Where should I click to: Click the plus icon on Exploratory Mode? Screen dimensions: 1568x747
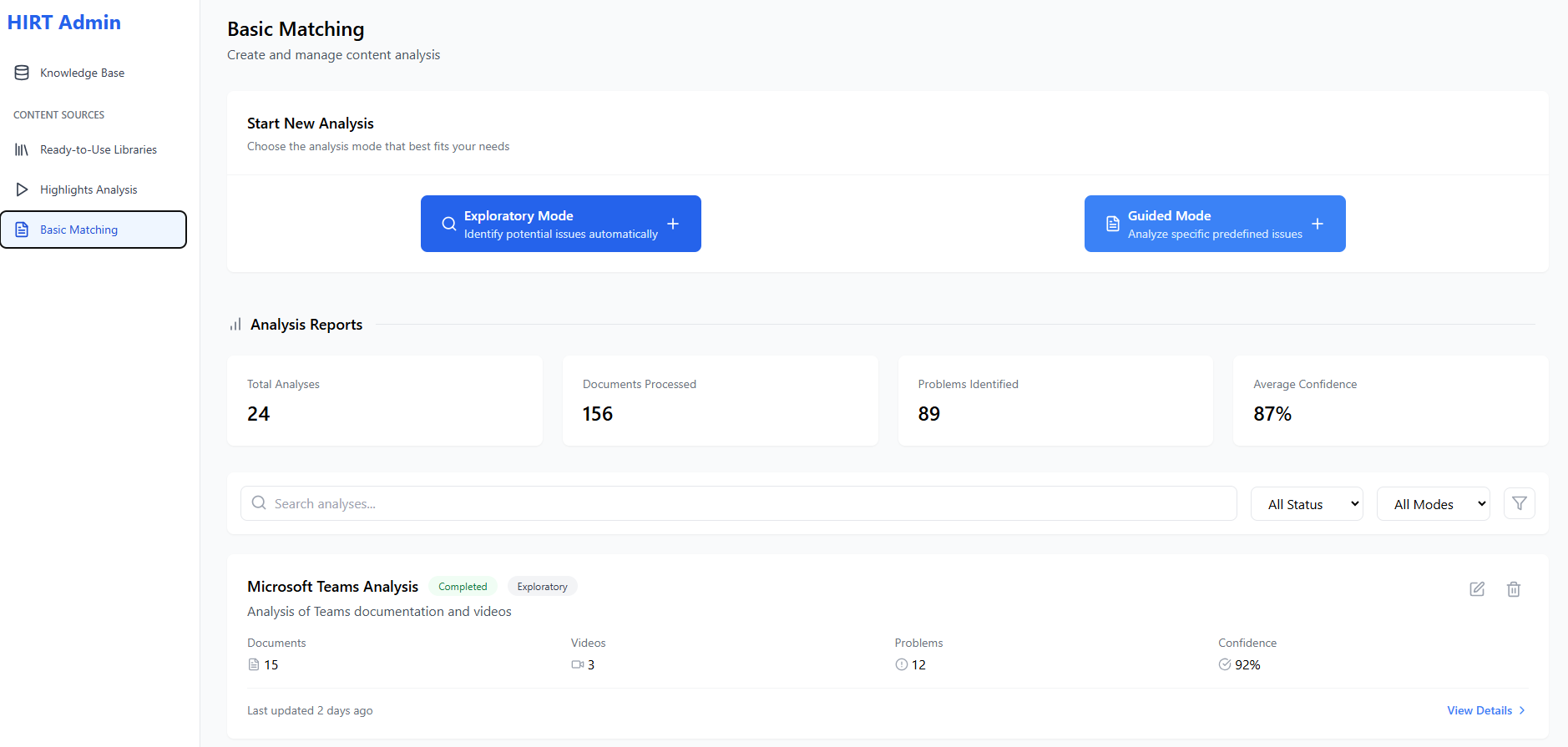click(673, 224)
